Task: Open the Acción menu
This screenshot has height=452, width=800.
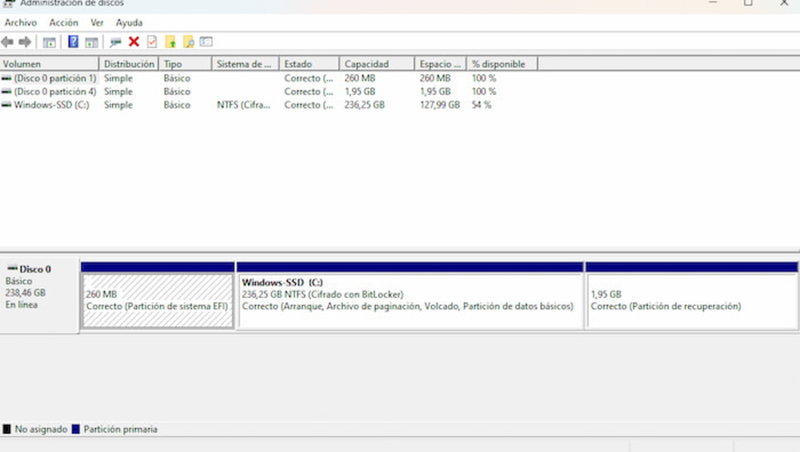Action: coord(64,22)
